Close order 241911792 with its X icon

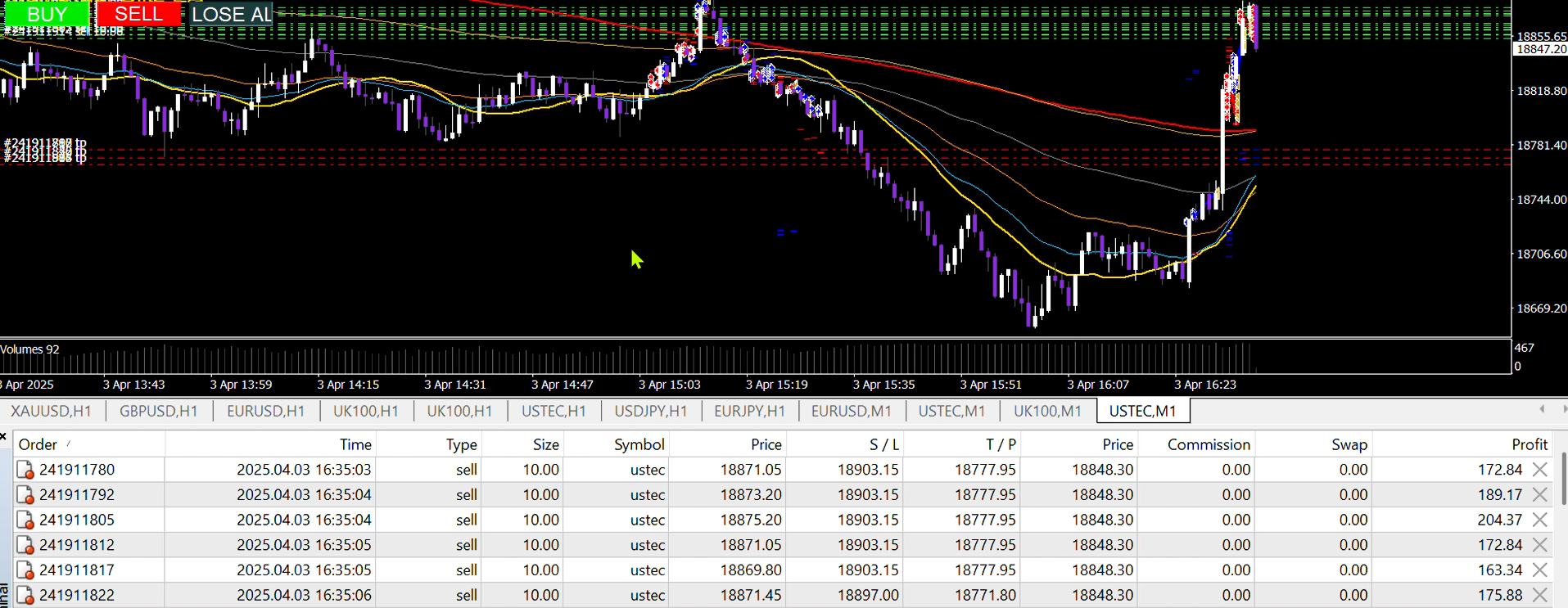pyautogui.click(x=1540, y=495)
